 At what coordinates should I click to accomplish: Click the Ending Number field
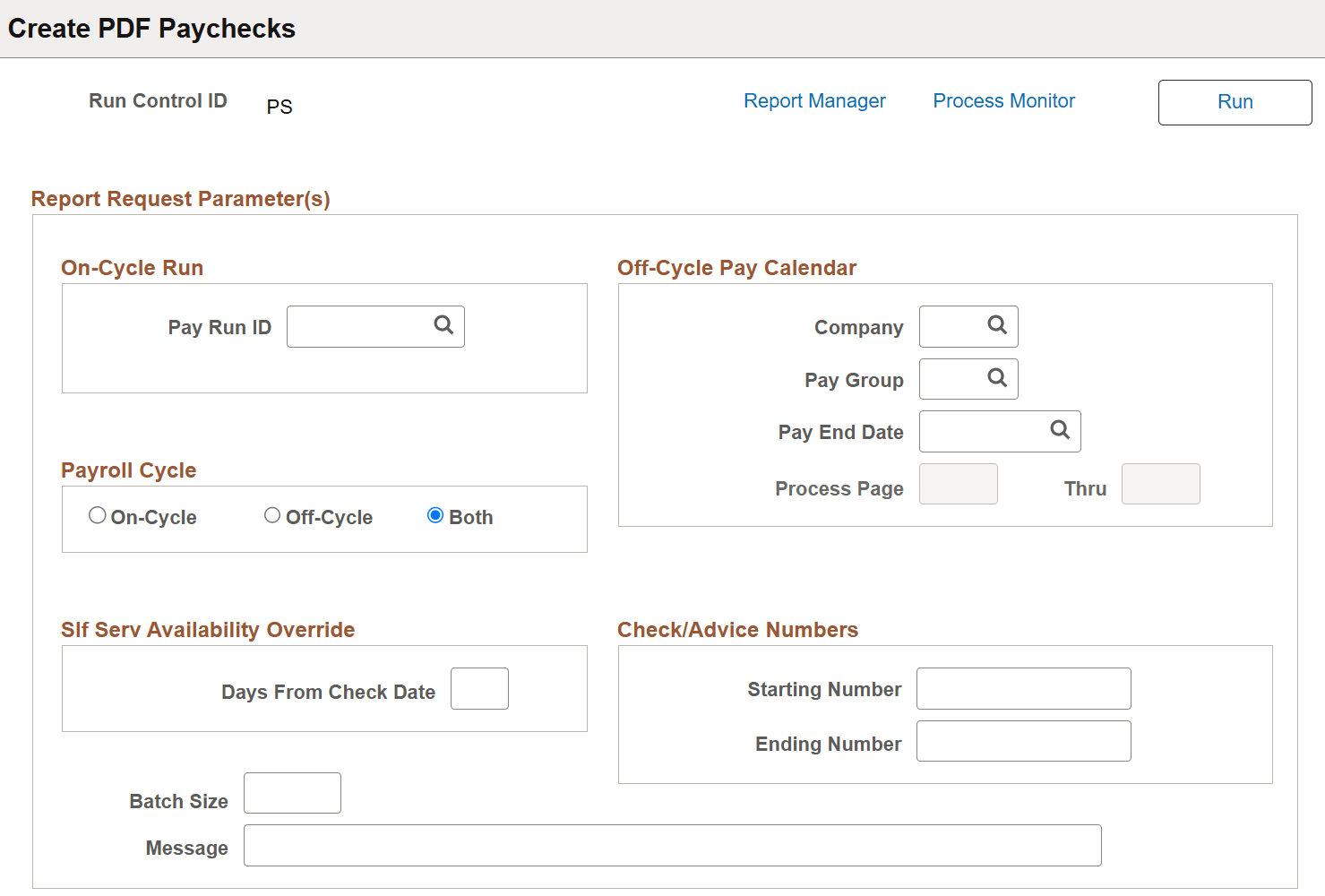pyautogui.click(x=1023, y=741)
